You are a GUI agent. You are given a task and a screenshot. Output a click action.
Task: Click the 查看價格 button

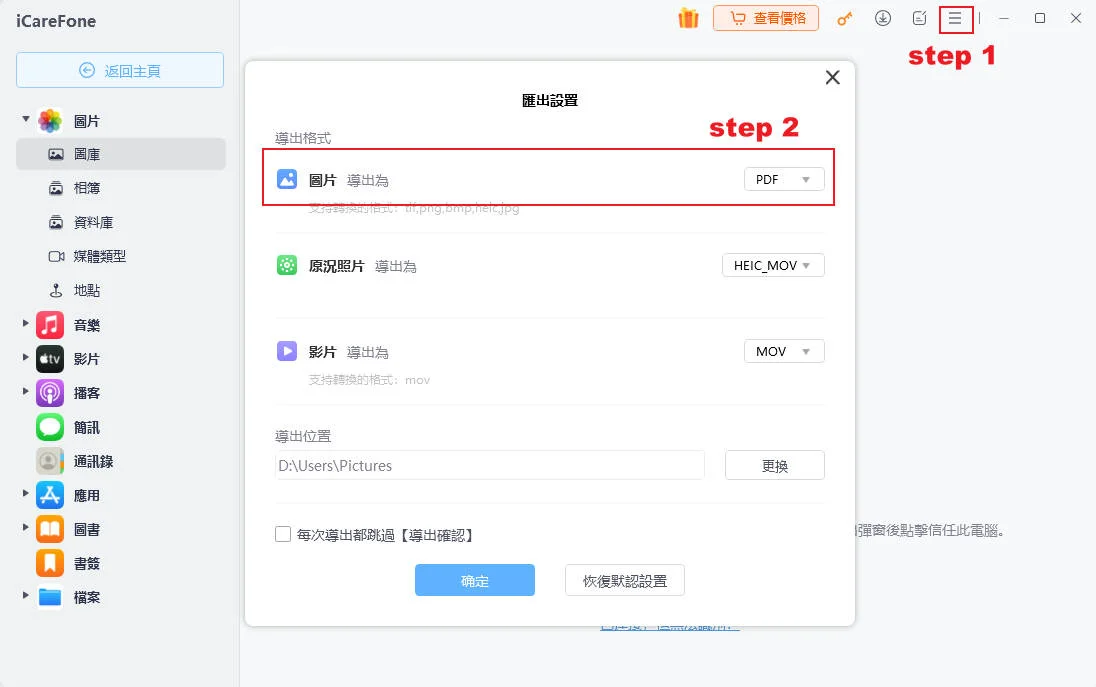pyautogui.click(x=766, y=18)
